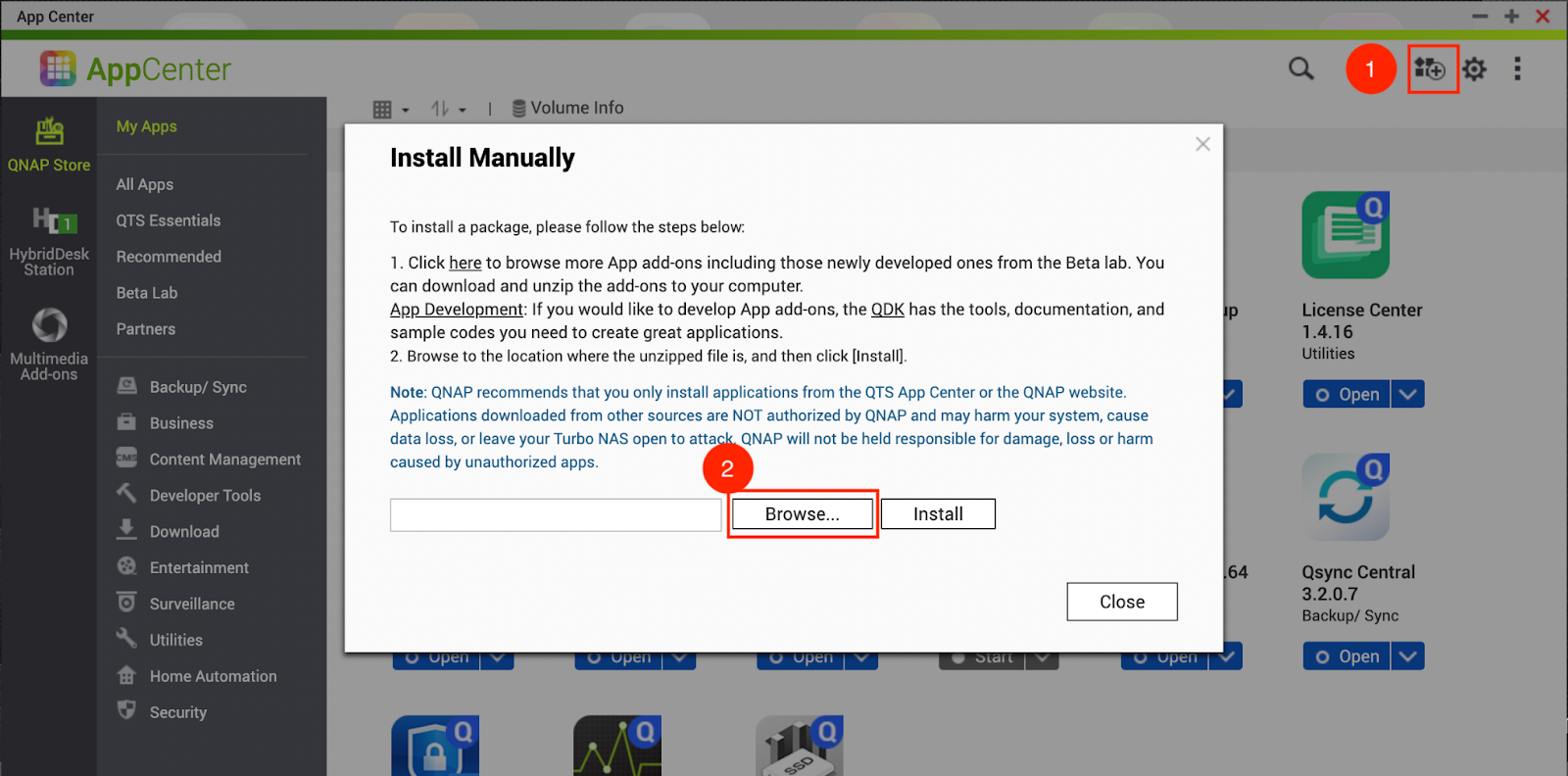Click the sort order icon

[440, 109]
